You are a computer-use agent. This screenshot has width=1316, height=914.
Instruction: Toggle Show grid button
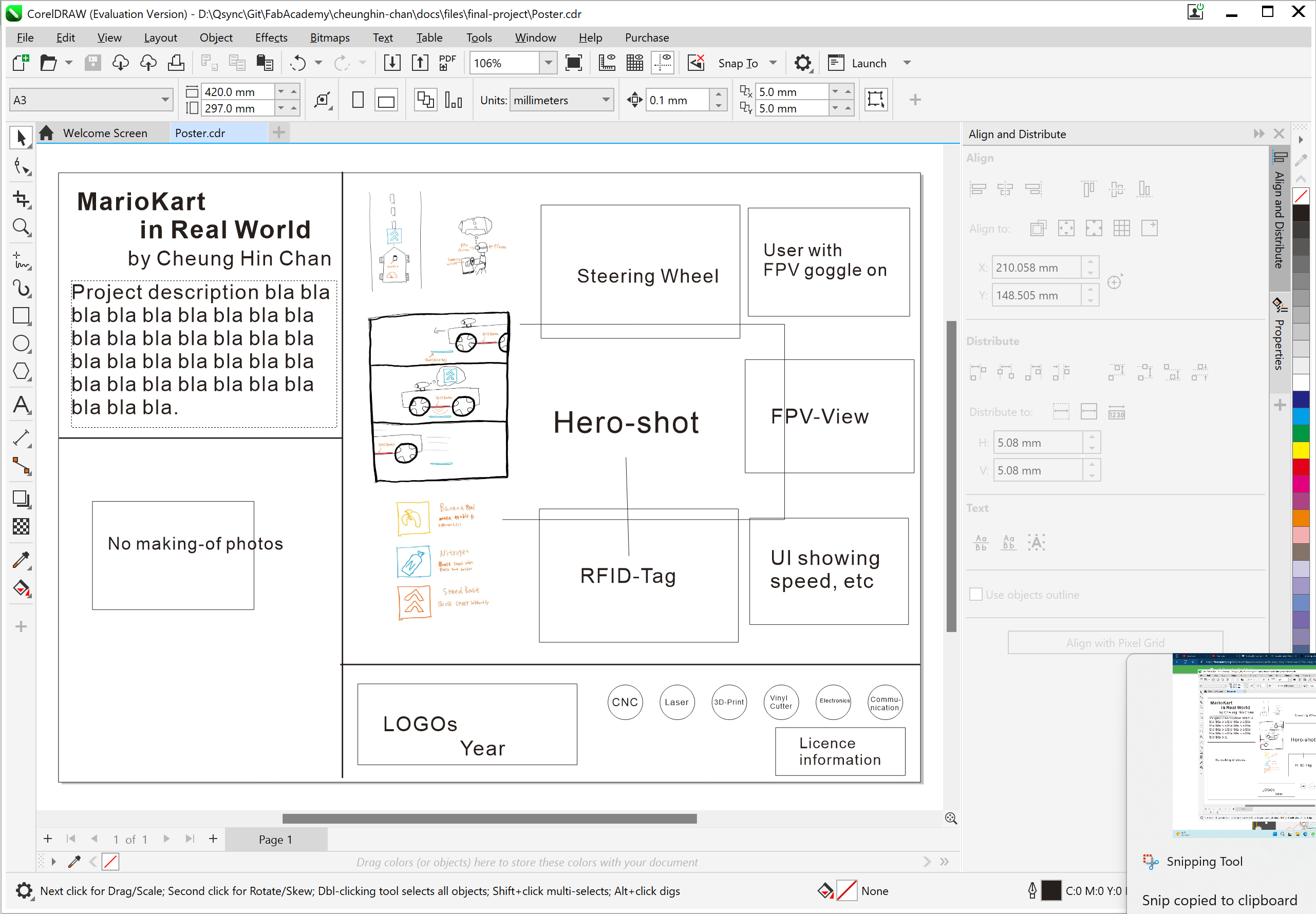(635, 63)
